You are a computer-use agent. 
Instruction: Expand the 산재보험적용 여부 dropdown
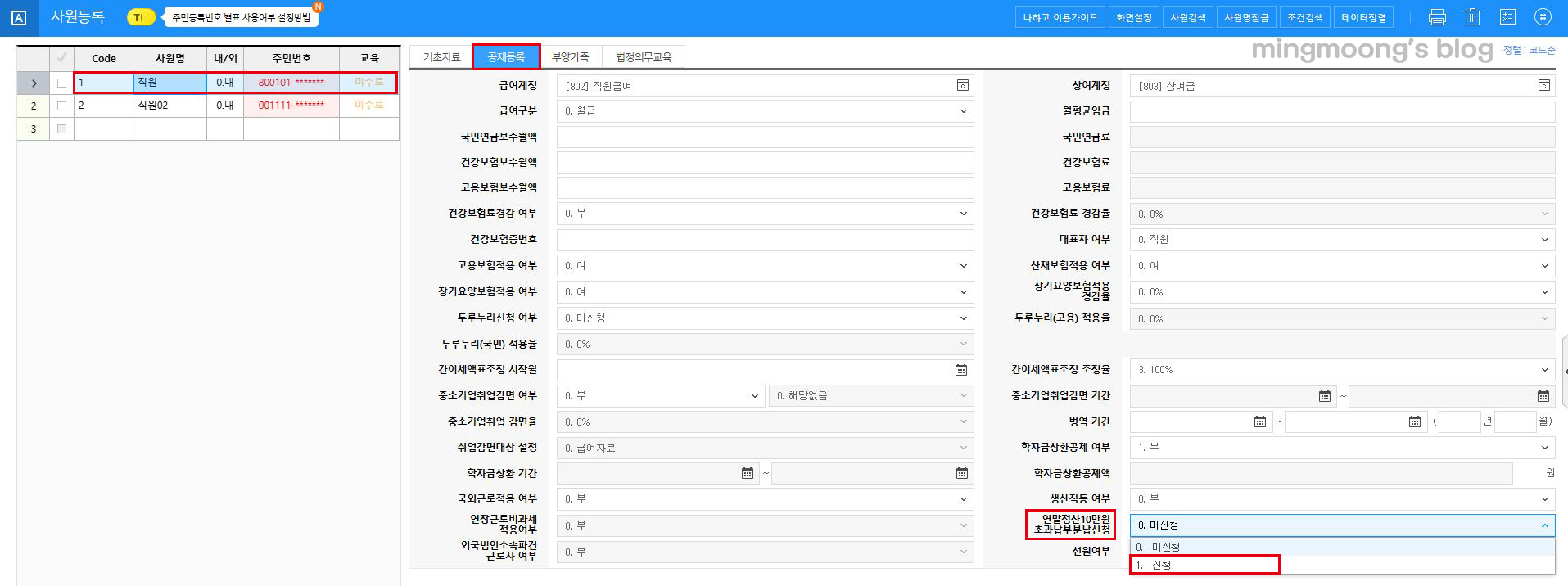coord(1544,266)
